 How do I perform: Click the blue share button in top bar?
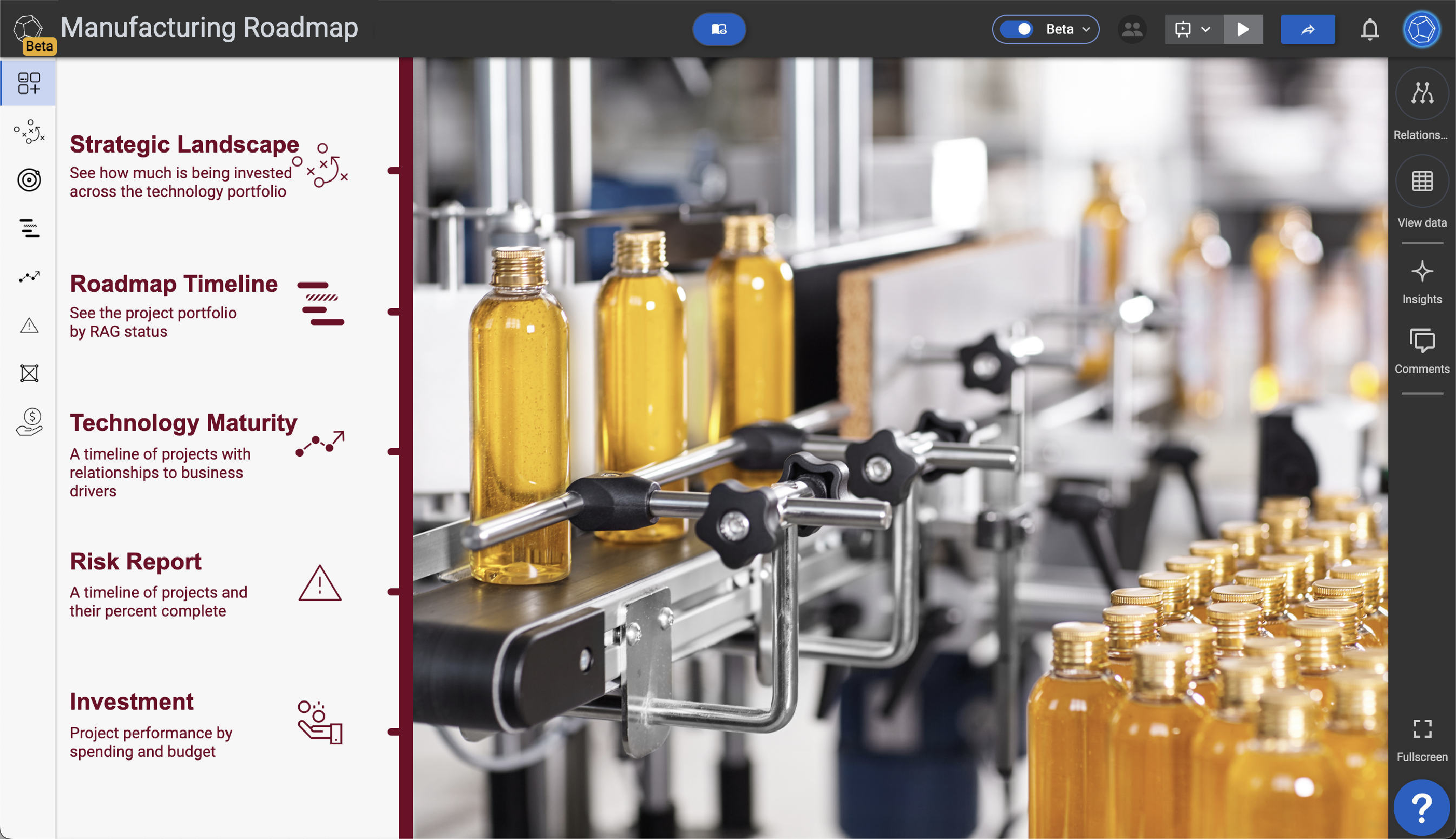1308,29
